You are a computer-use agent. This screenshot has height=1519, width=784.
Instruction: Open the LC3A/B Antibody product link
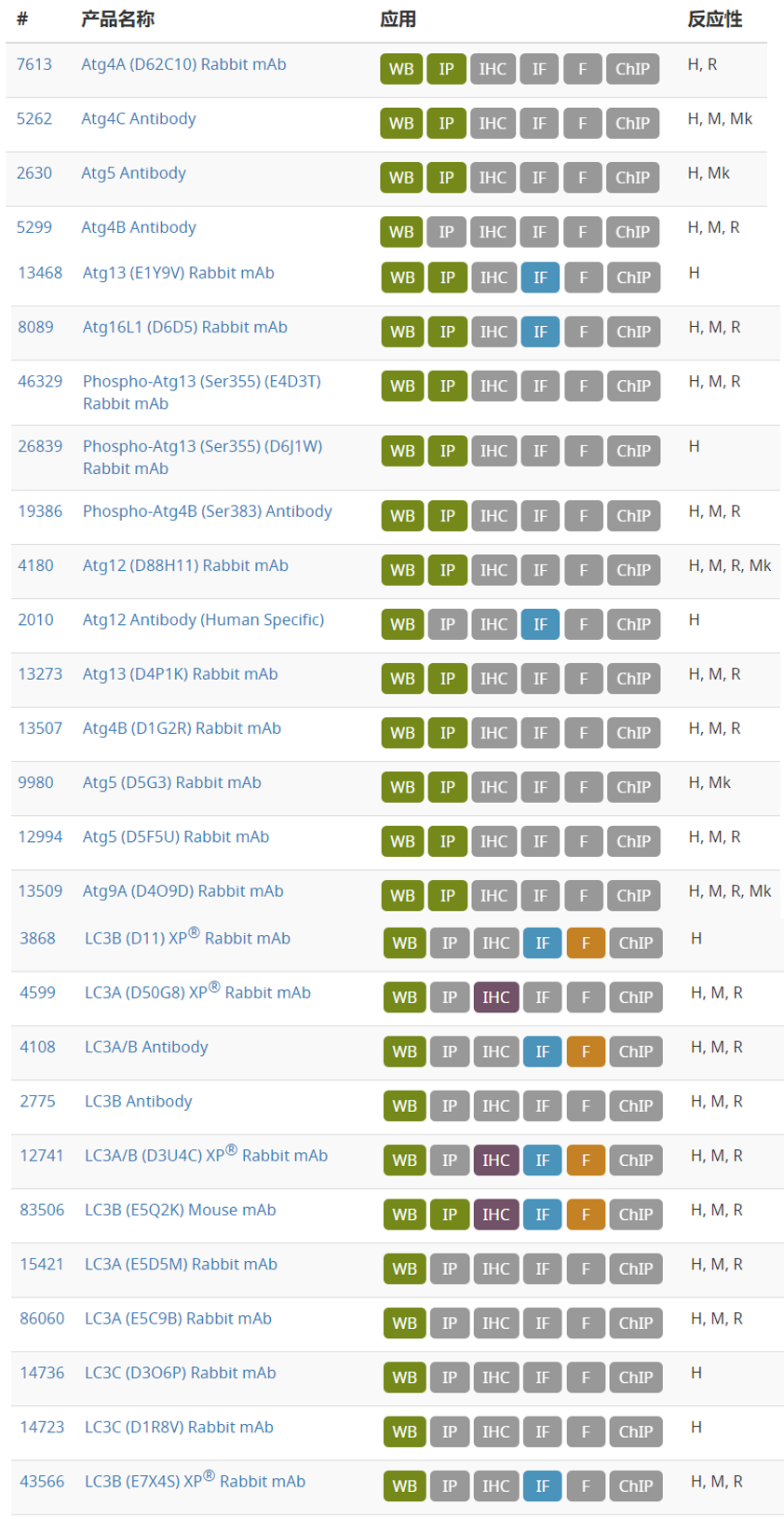click(146, 1047)
